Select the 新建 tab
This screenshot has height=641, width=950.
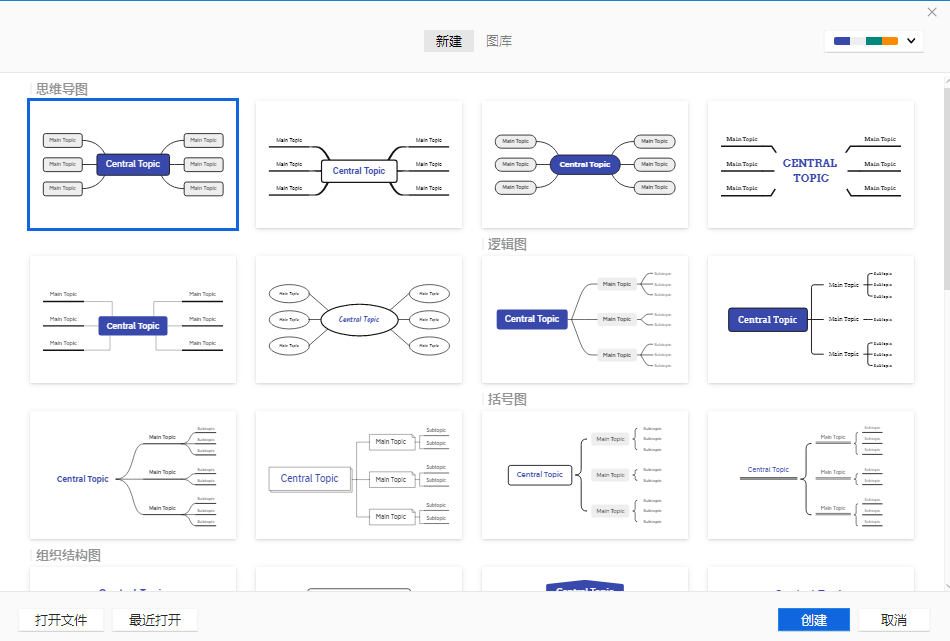pos(448,41)
